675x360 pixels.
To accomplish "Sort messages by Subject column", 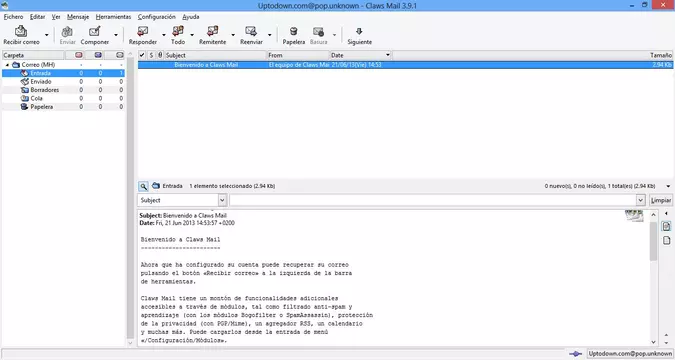I will (215, 55).
